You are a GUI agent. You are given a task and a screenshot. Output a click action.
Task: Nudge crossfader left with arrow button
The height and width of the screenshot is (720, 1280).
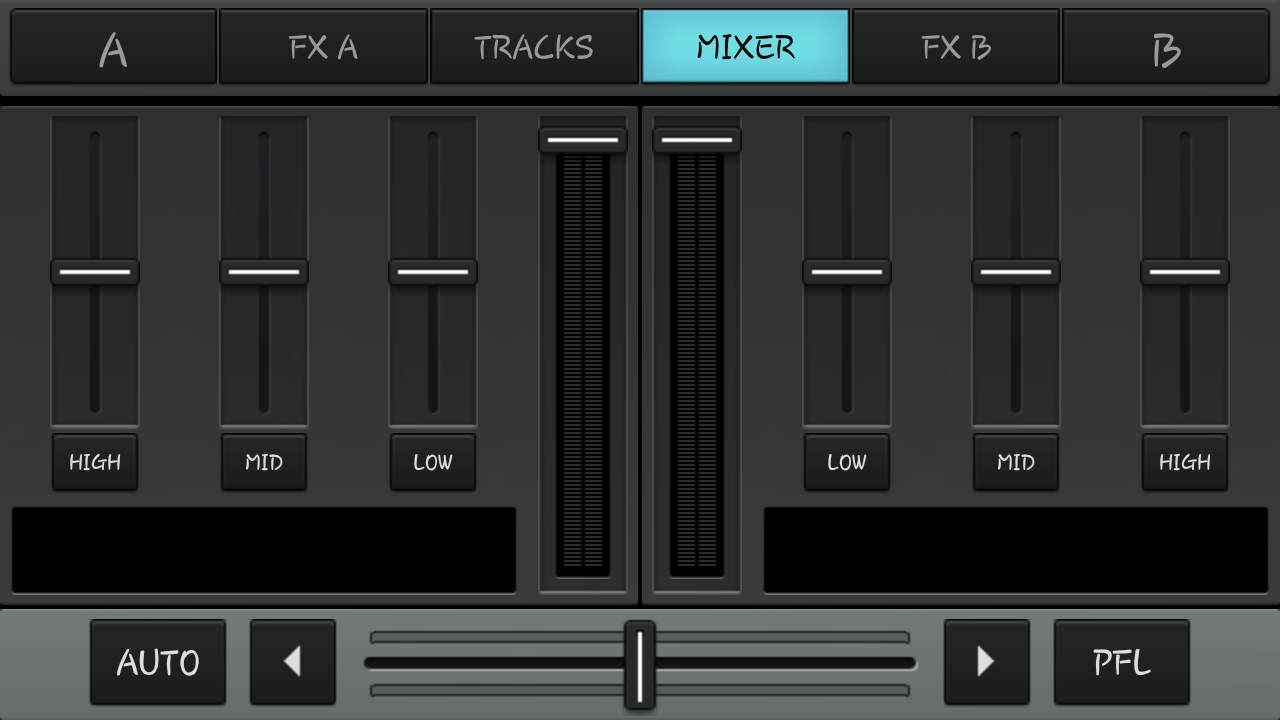click(293, 662)
